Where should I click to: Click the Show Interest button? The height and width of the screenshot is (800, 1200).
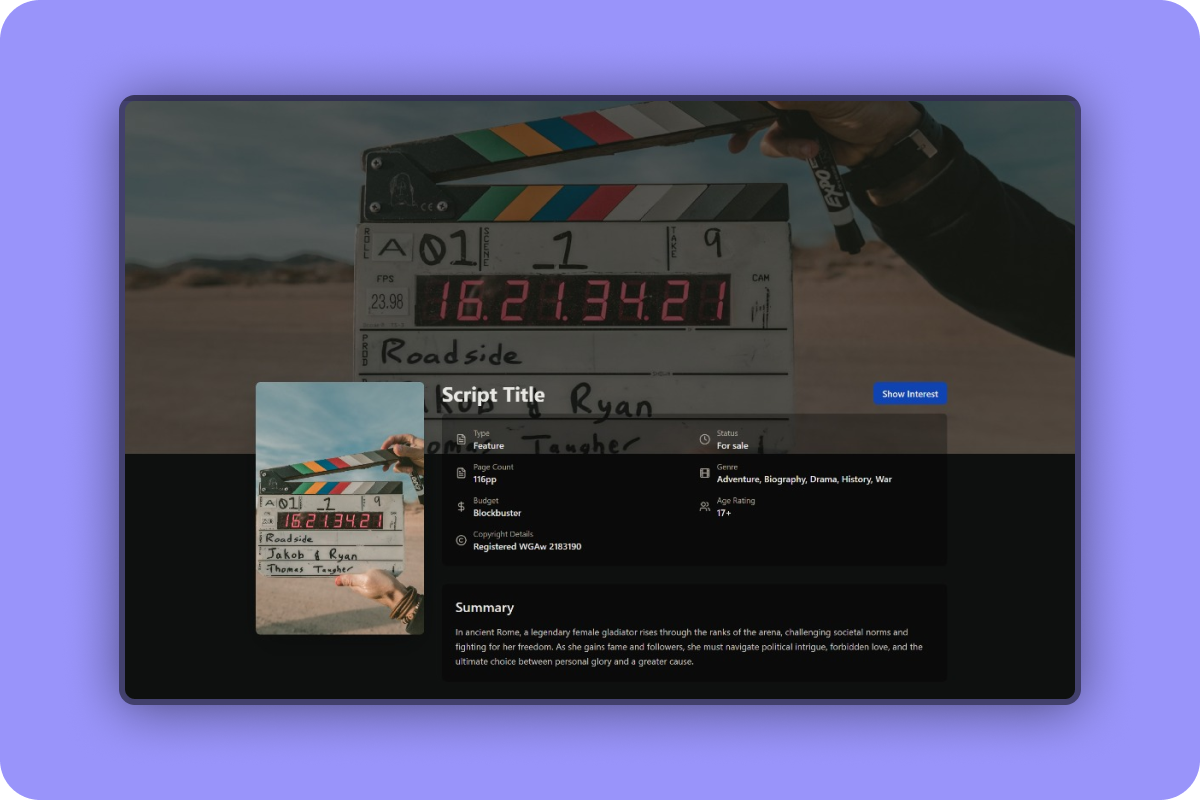click(909, 394)
